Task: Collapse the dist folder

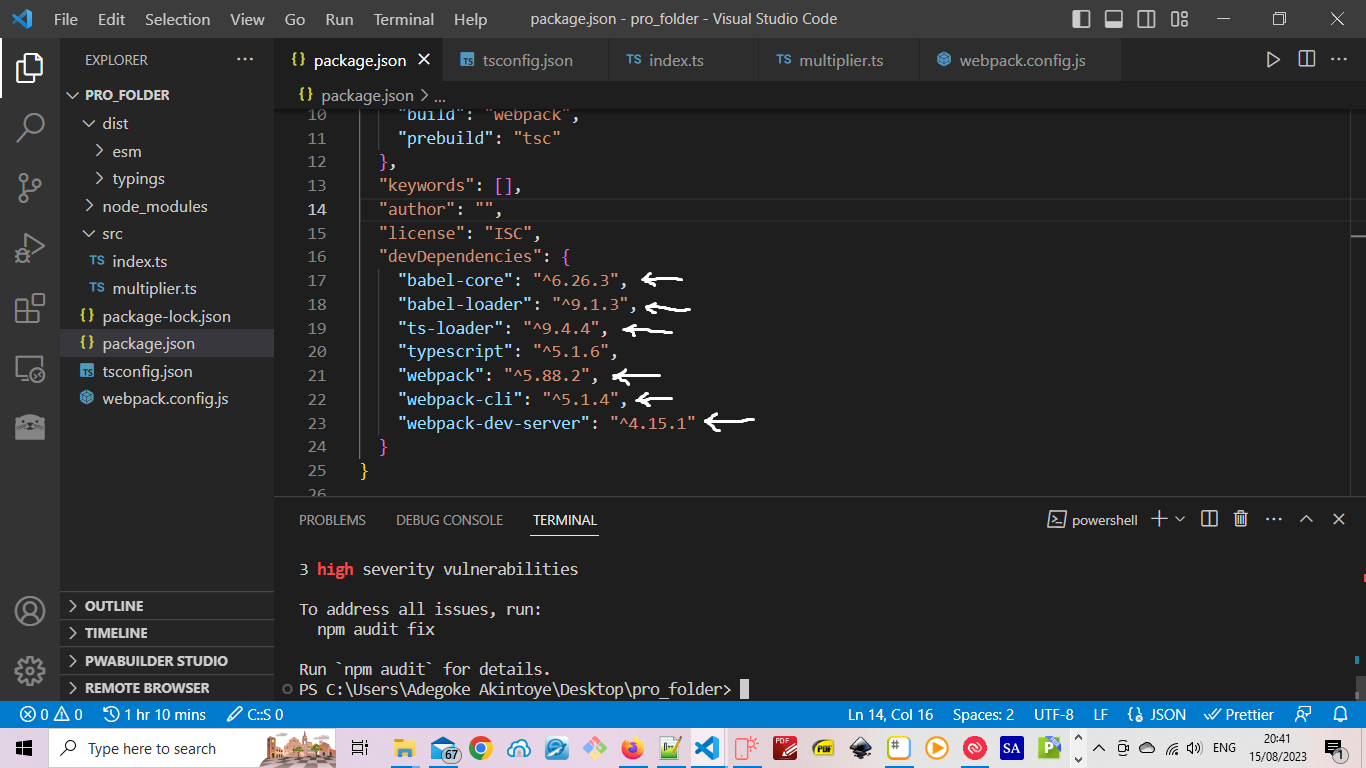Action: [x=115, y=123]
